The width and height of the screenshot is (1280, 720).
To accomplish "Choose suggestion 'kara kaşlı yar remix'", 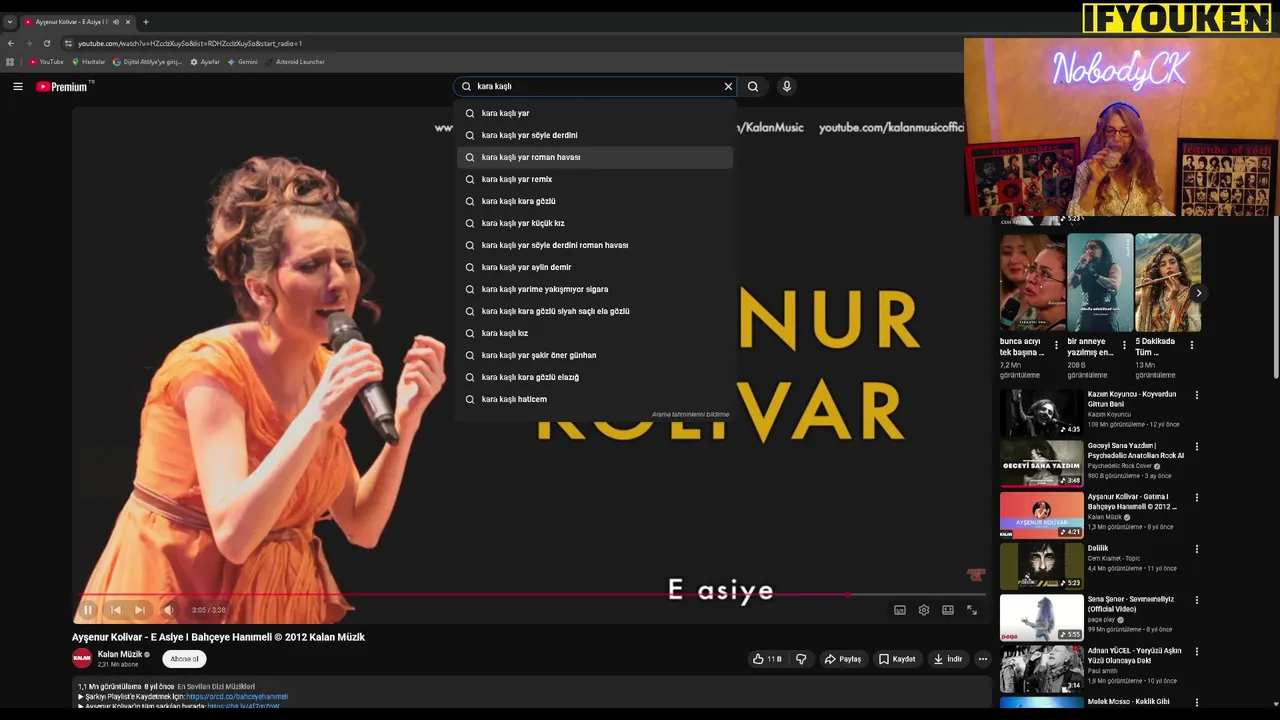I will 595,179.
